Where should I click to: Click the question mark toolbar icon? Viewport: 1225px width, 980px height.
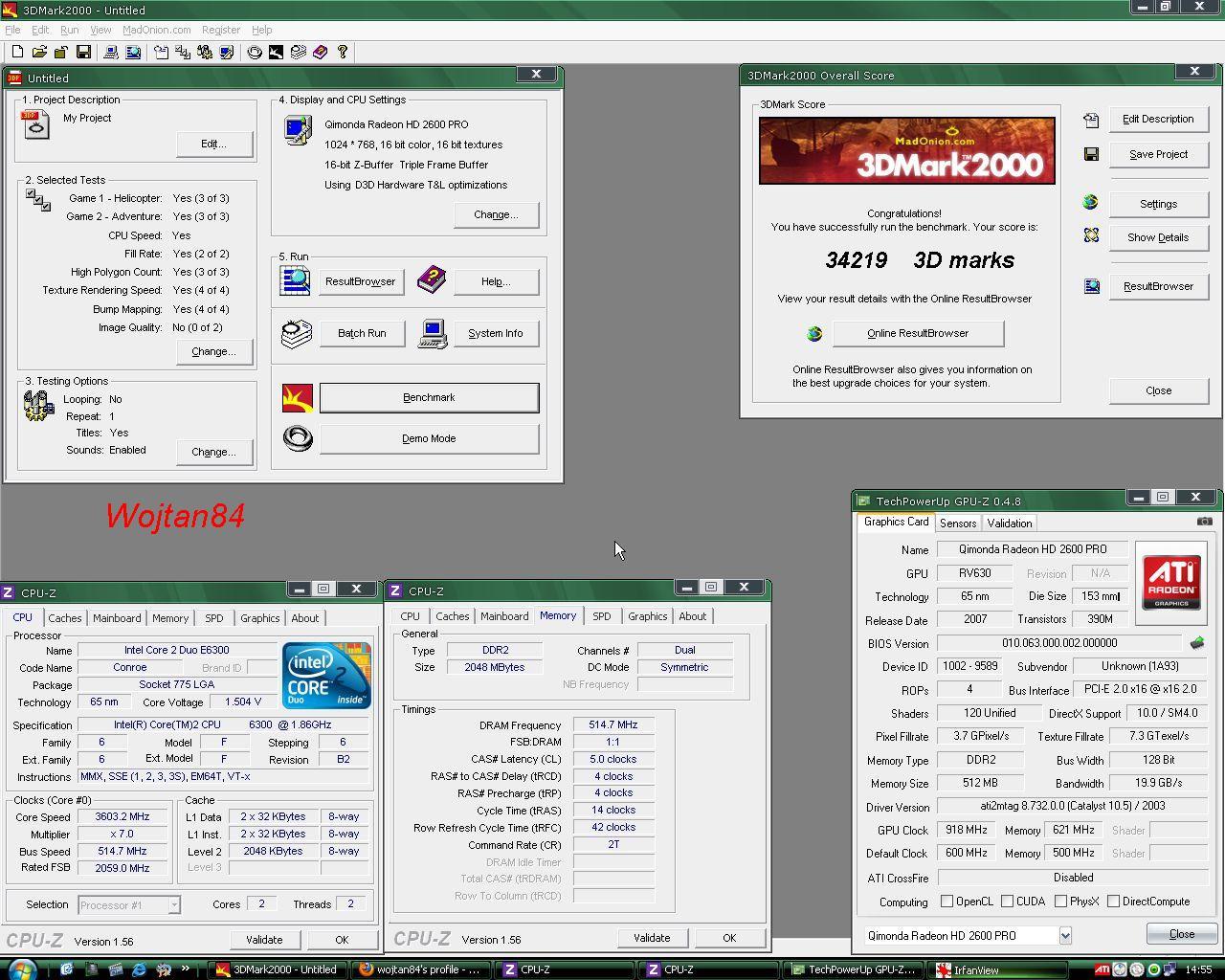[343, 52]
